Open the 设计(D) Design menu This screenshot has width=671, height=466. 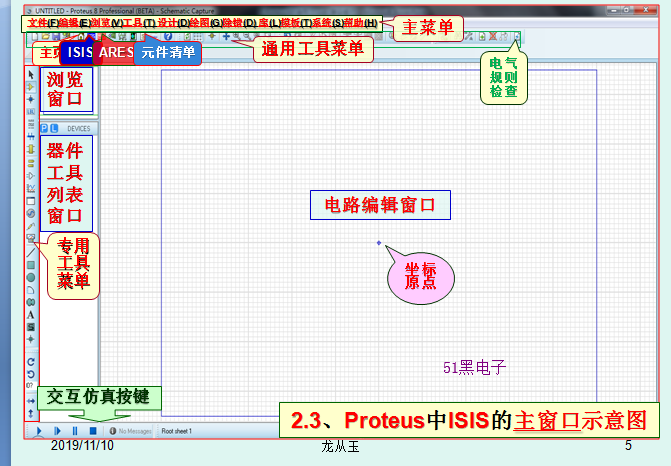pos(174,23)
